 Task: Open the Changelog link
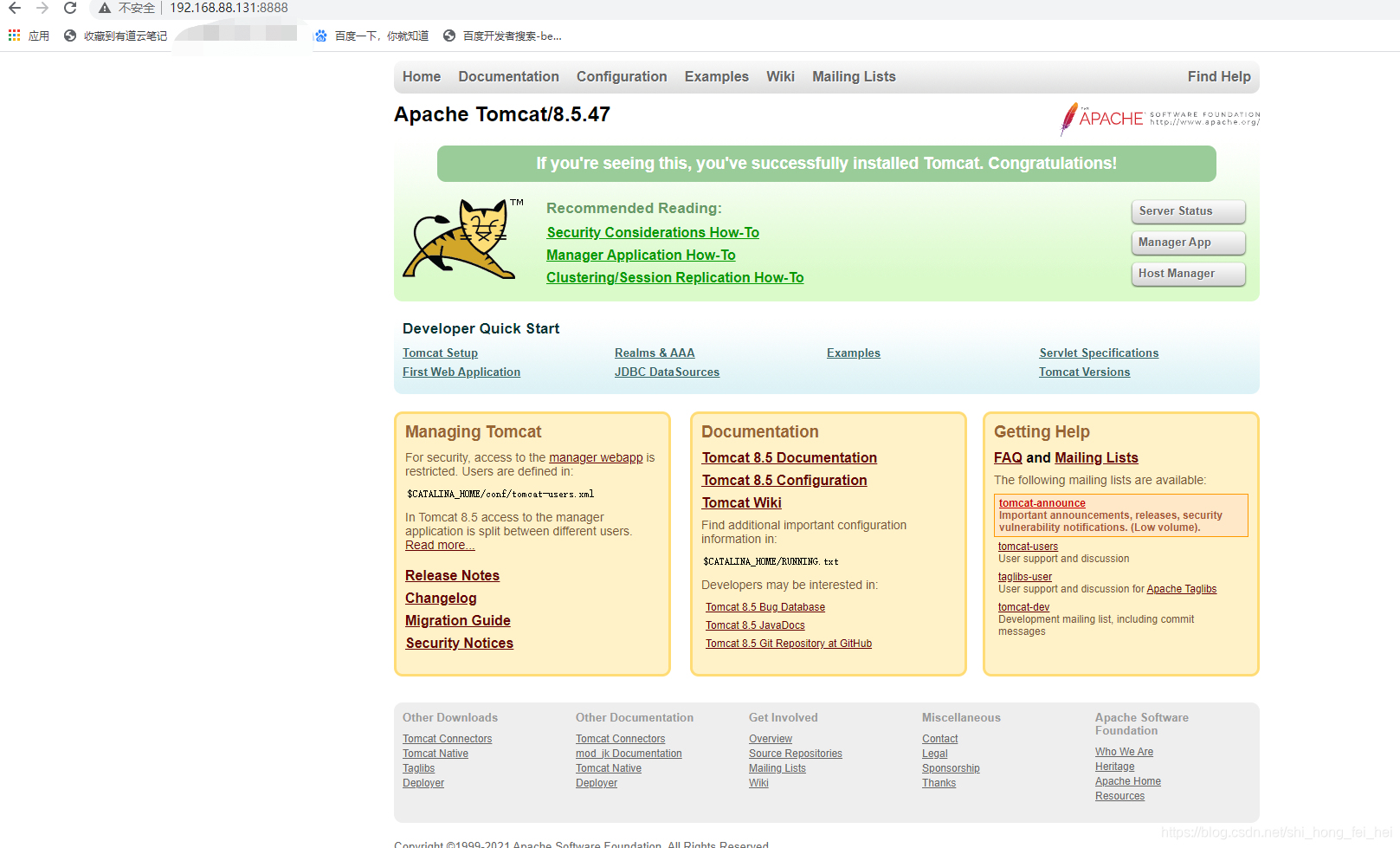tap(441, 598)
